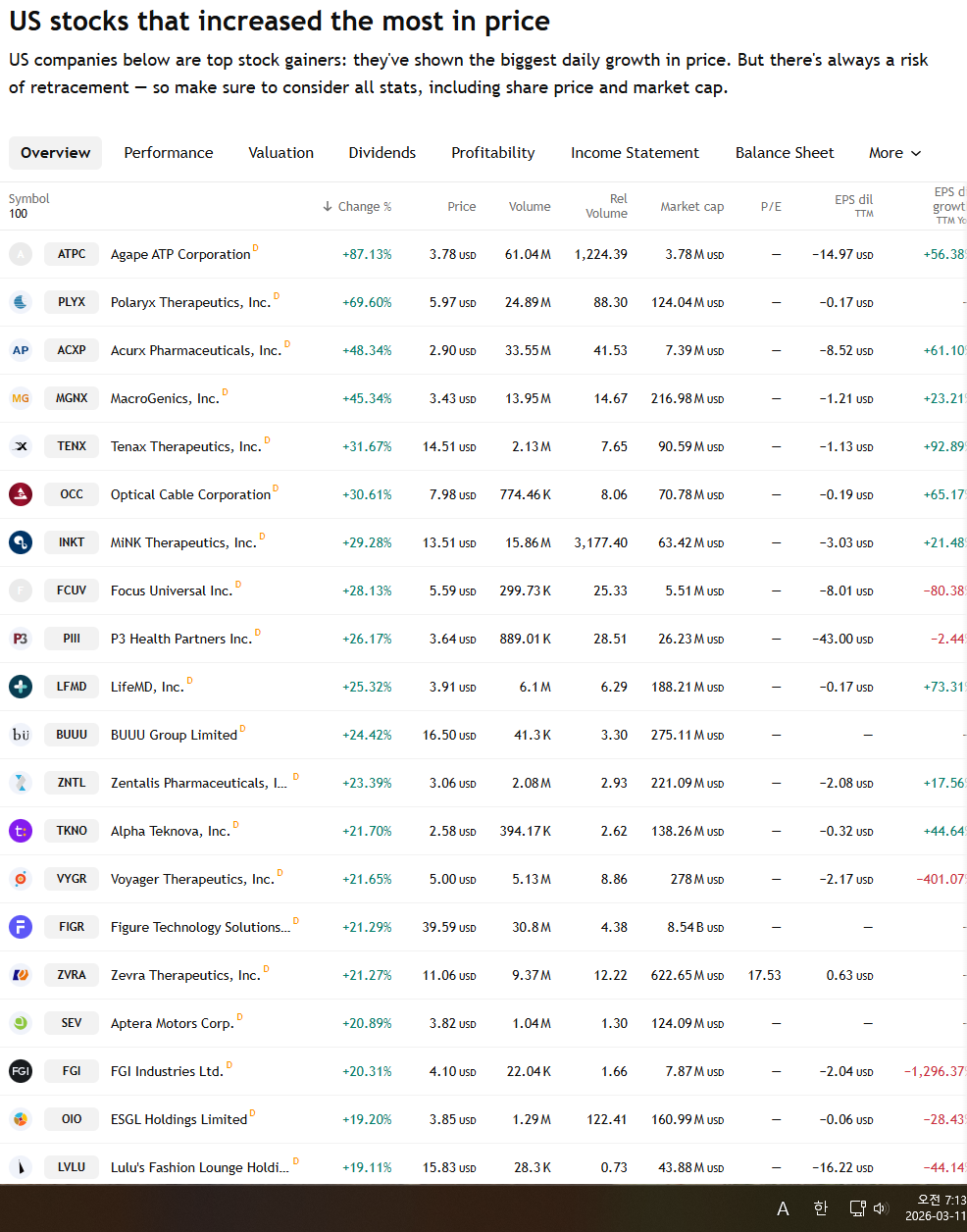
Task: Toggle the taskbar A input mode indicator
Action: [783, 1208]
